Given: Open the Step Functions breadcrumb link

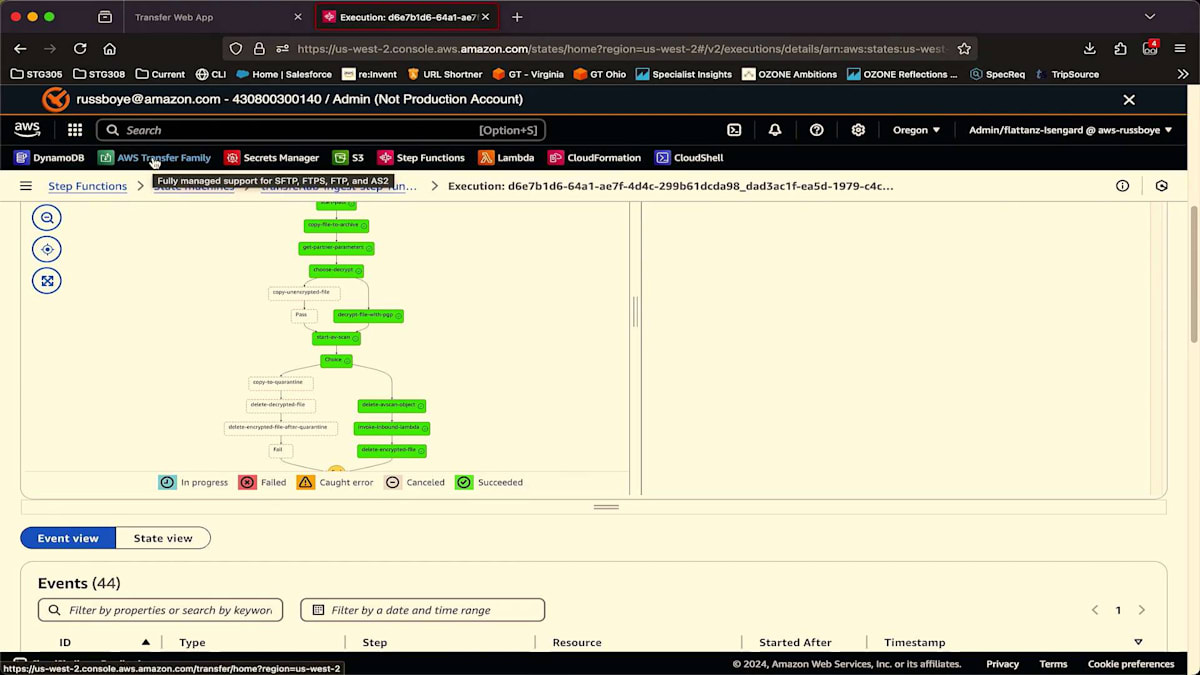Looking at the screenshot, I should click(x=88, y=186).
